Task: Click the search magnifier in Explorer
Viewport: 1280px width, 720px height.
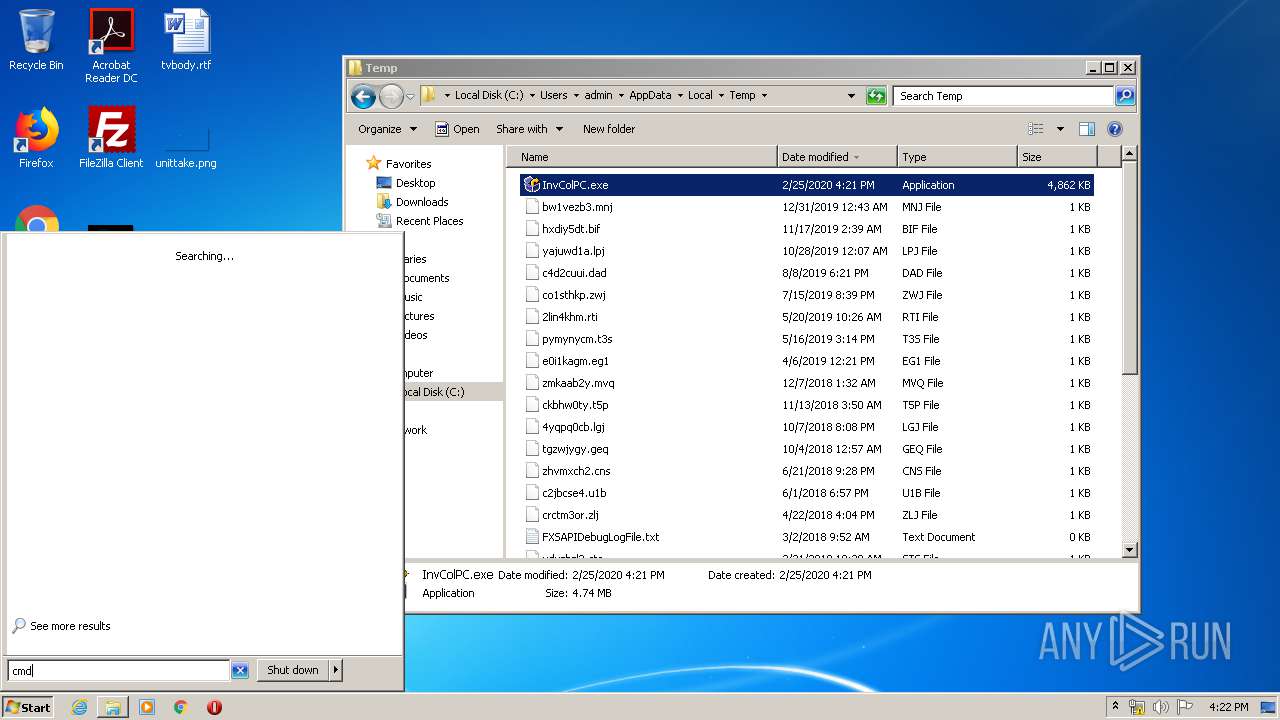Action: pyautogui.click(x=1125, y=96)
